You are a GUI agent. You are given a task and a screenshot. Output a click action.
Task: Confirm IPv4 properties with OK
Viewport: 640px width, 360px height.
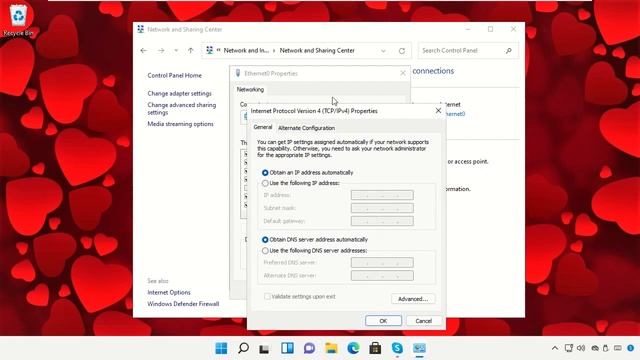click(x=383, y=321)
